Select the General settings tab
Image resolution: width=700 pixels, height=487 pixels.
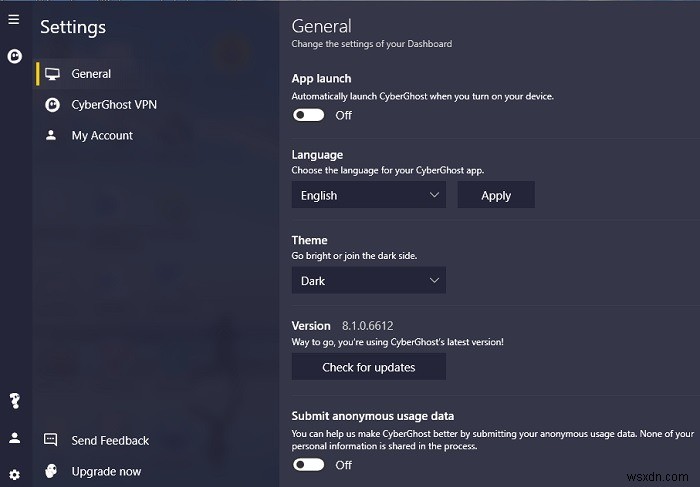point(91,74)
